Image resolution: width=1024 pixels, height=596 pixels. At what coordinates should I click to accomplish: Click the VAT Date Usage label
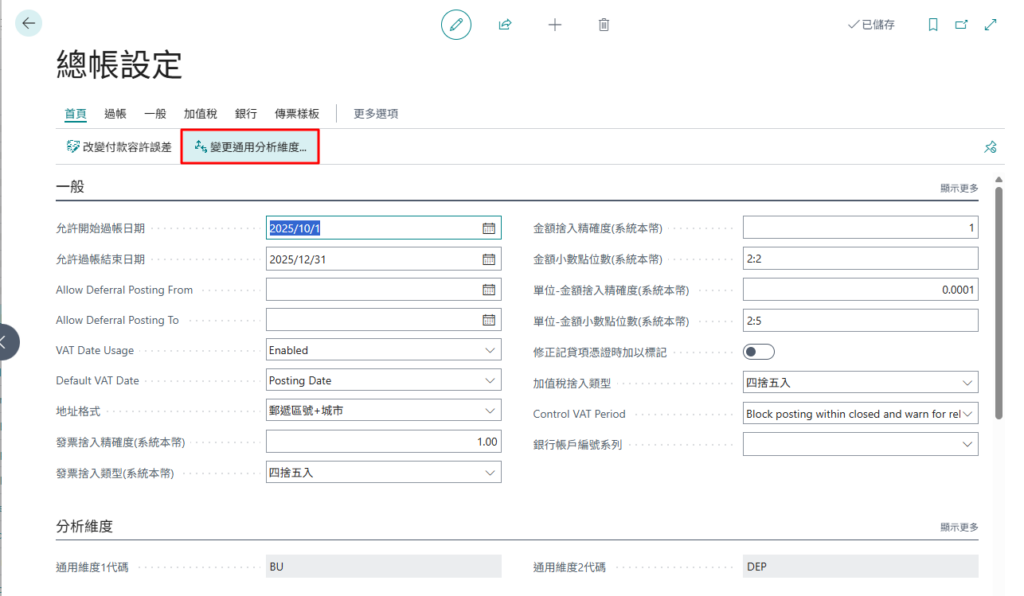(95, 351)
